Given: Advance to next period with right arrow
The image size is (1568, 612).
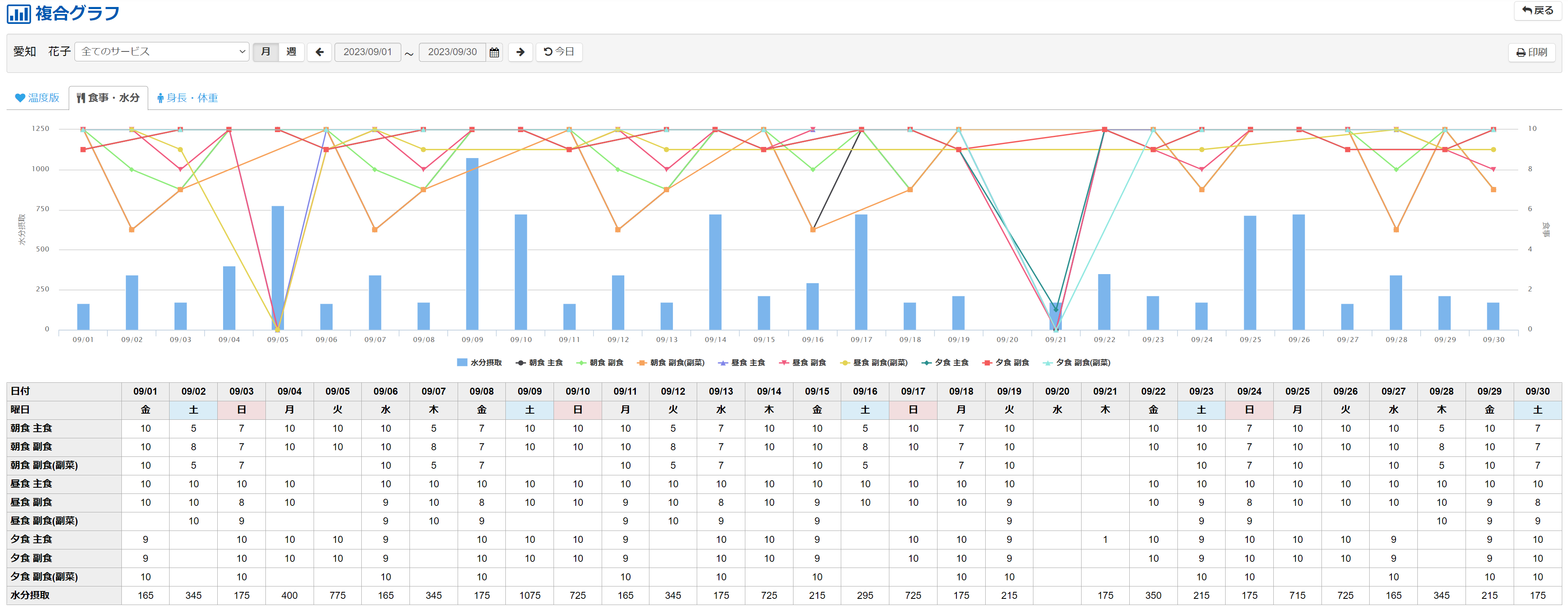Looking at the screenshot, I should [x=520, y=52].
